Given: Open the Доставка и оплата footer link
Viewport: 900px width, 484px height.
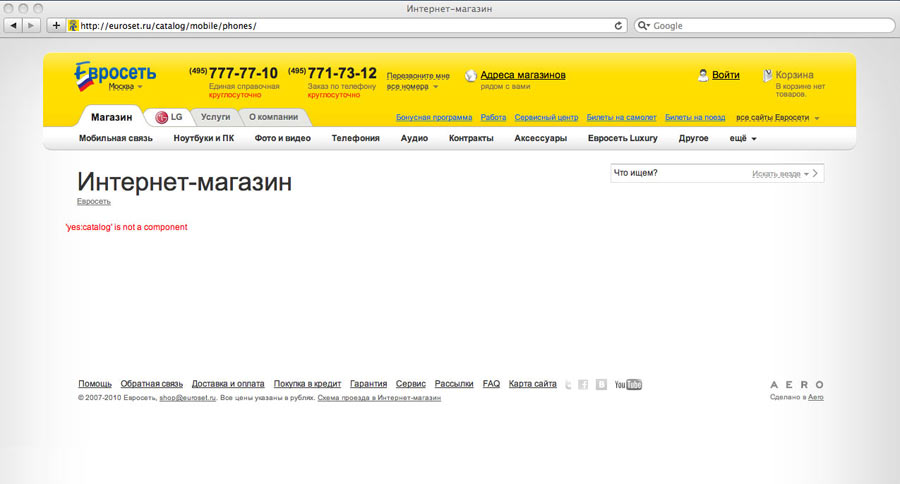Looking at the screenshot, I should point(228,384).
